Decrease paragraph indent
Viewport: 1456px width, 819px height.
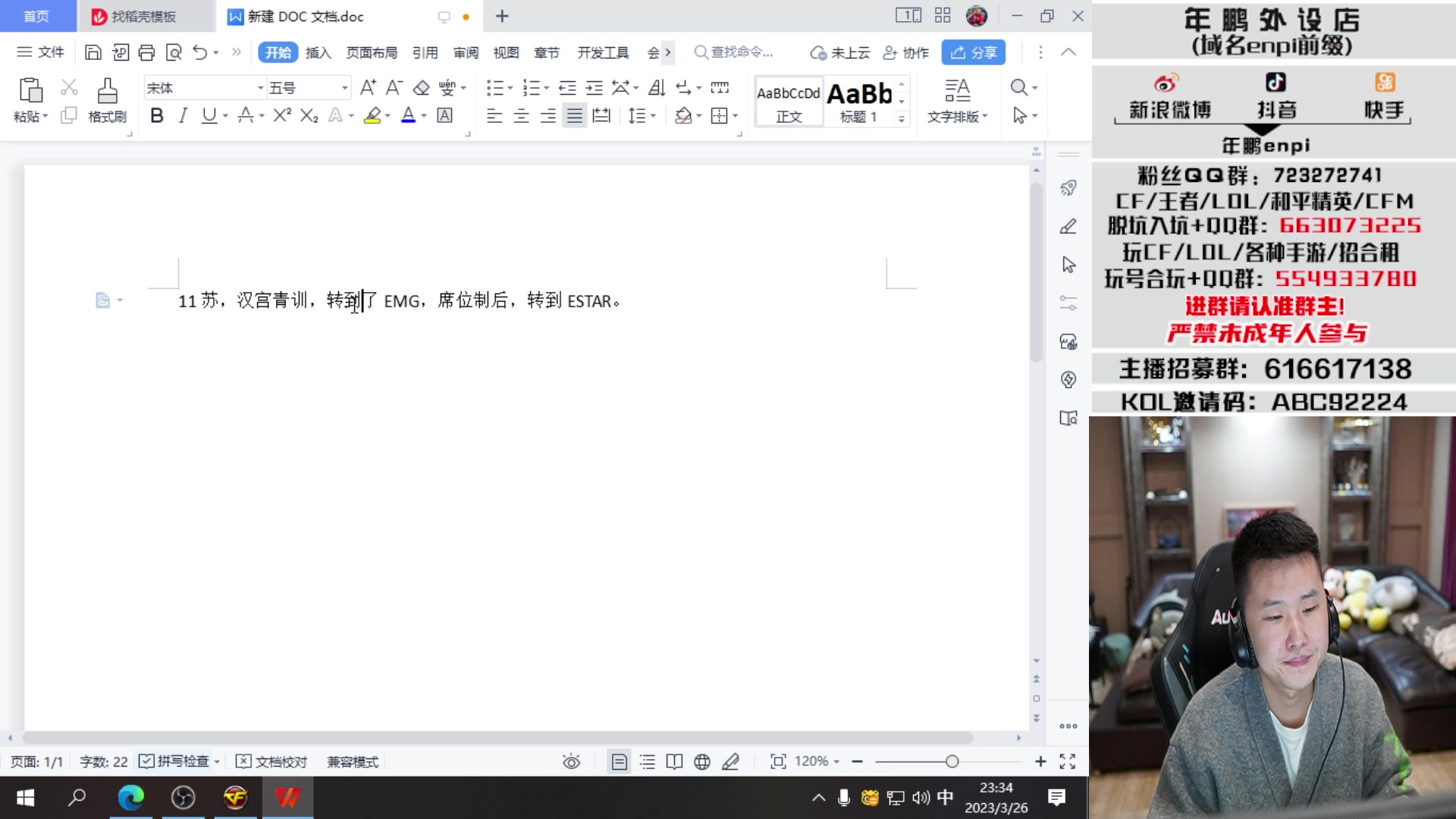(567, 88)
